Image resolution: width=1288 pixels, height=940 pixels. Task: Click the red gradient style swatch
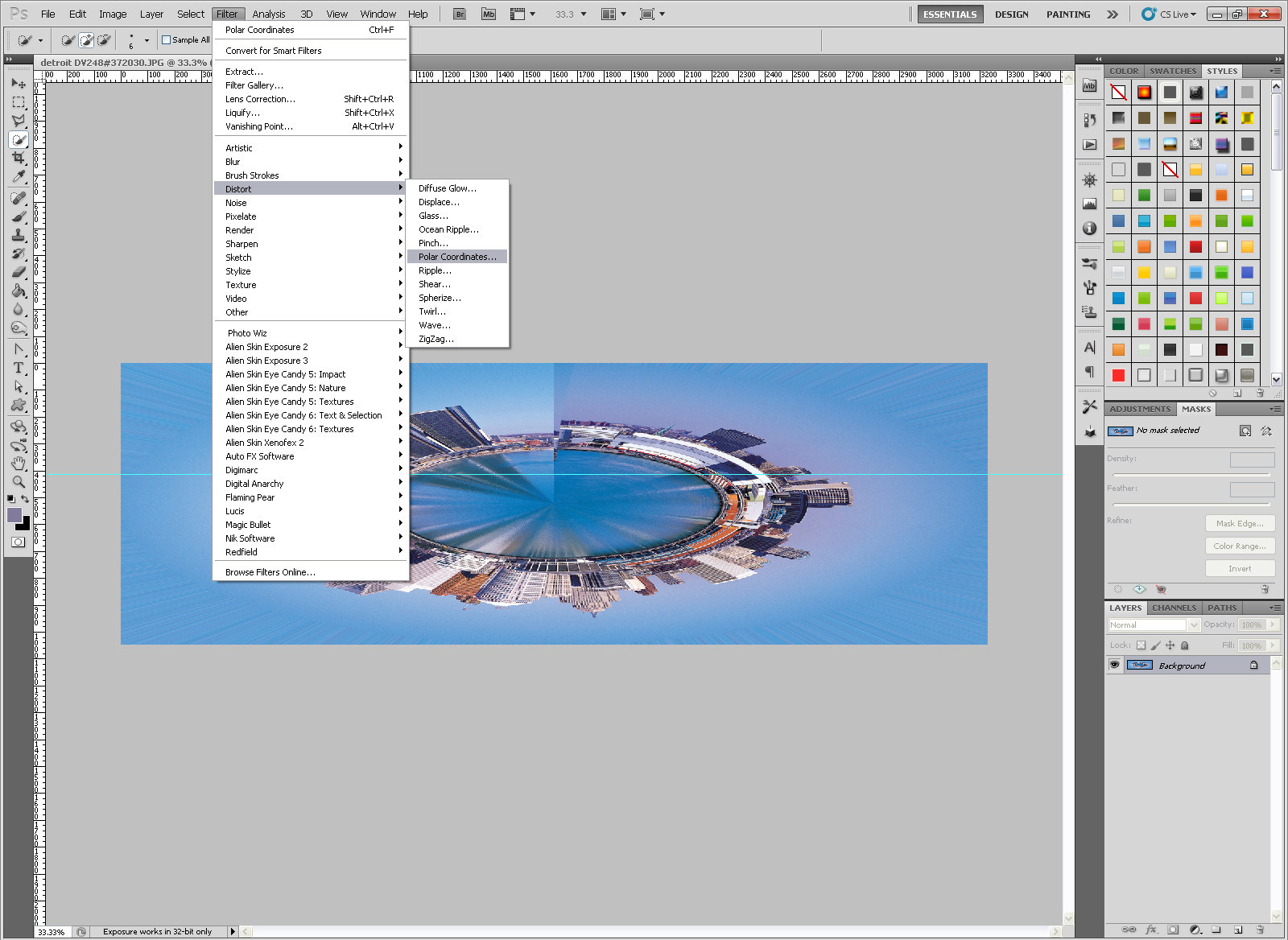pyautogui.click(x=1144, y=92)
